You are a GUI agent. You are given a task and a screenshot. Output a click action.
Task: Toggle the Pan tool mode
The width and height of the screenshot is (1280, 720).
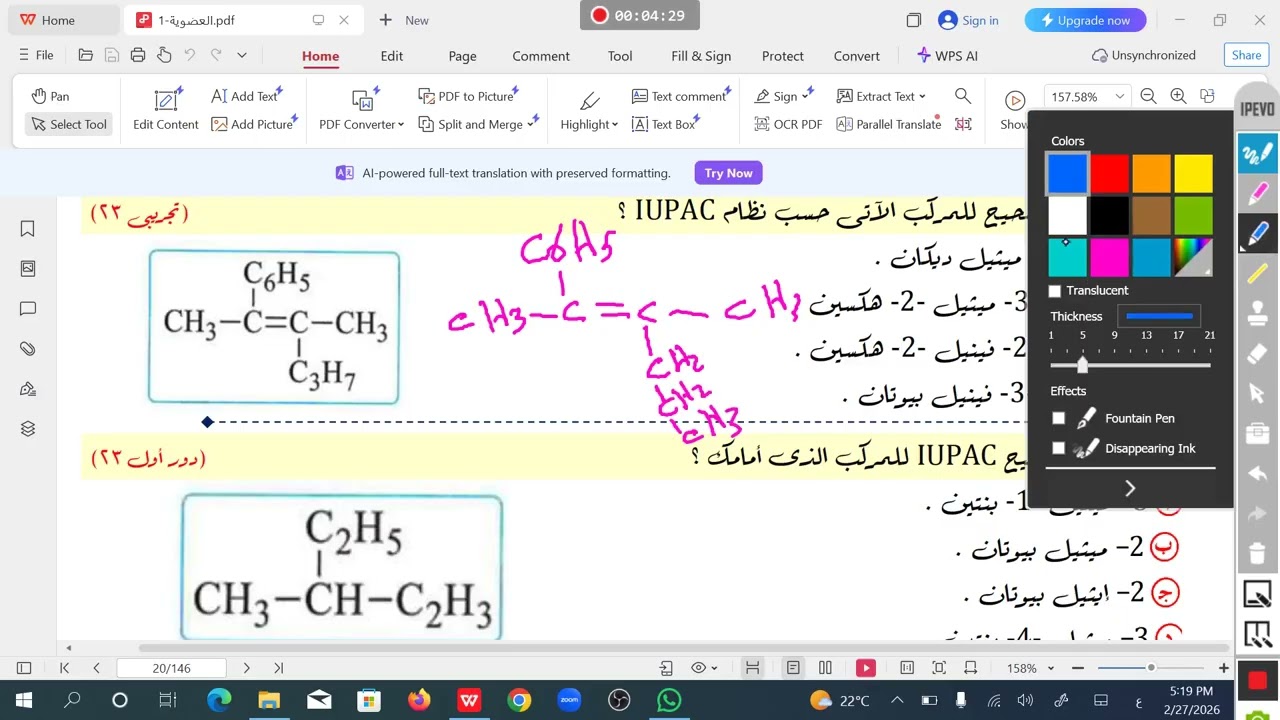pyautogui.click(x=50, y=96)
